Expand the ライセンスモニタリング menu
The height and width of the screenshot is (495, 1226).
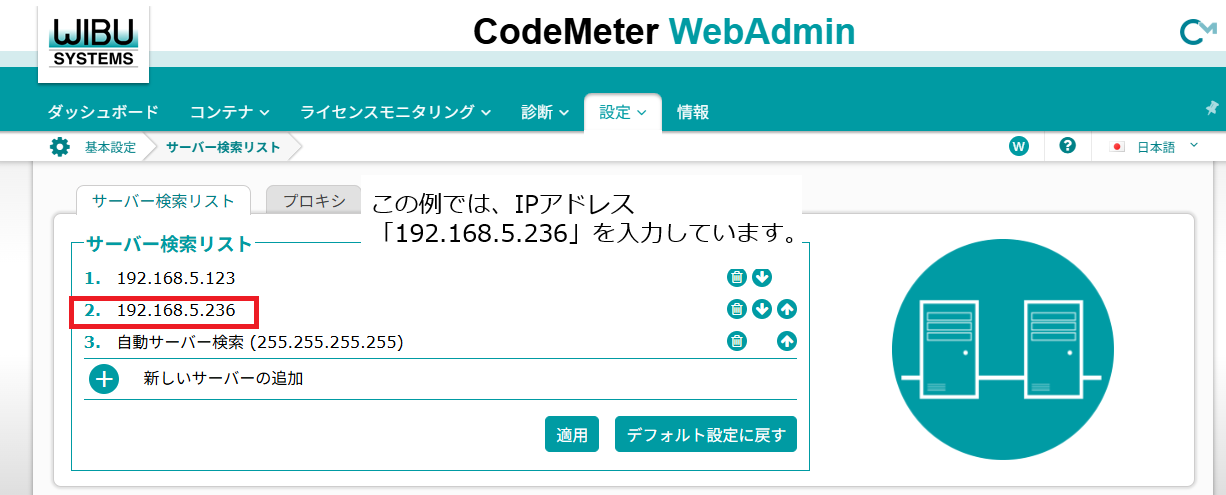pos(395,112)
